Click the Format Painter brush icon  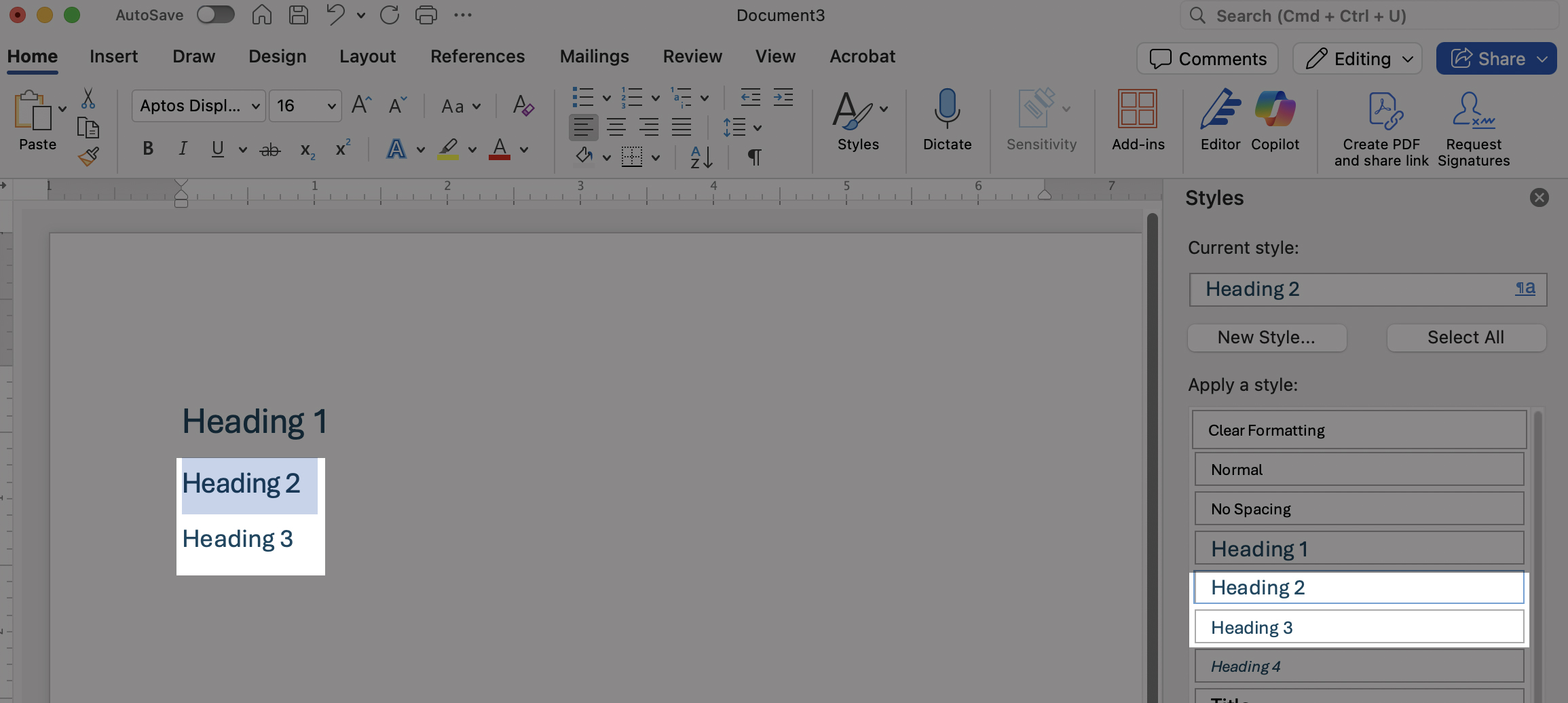click(x=88, y=157)
